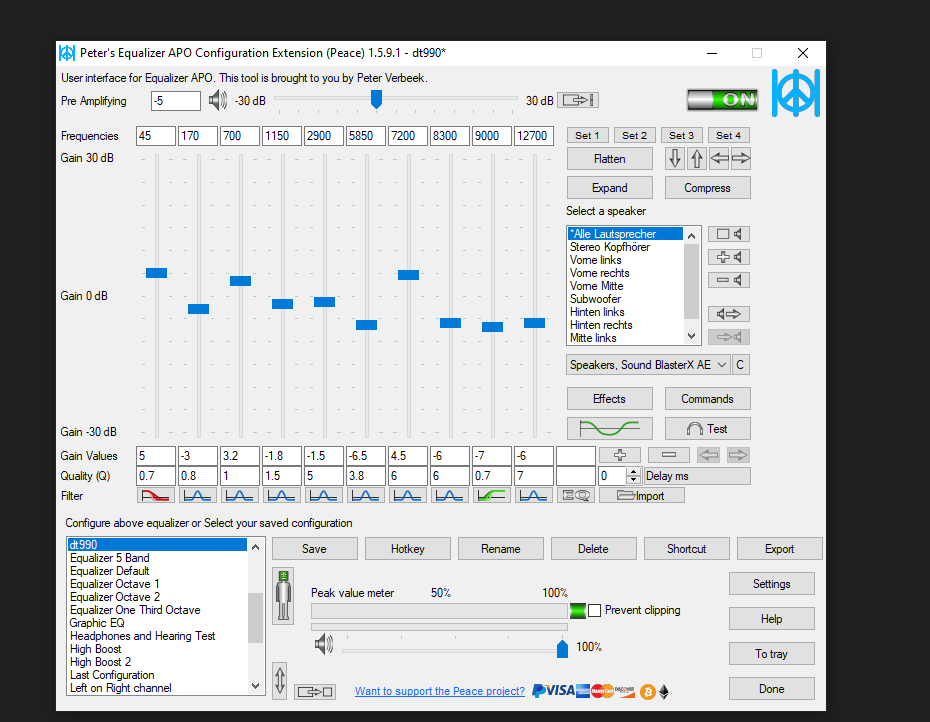
Task: Open the filter type icon for 45 Hz band
Action: point(156,496)
